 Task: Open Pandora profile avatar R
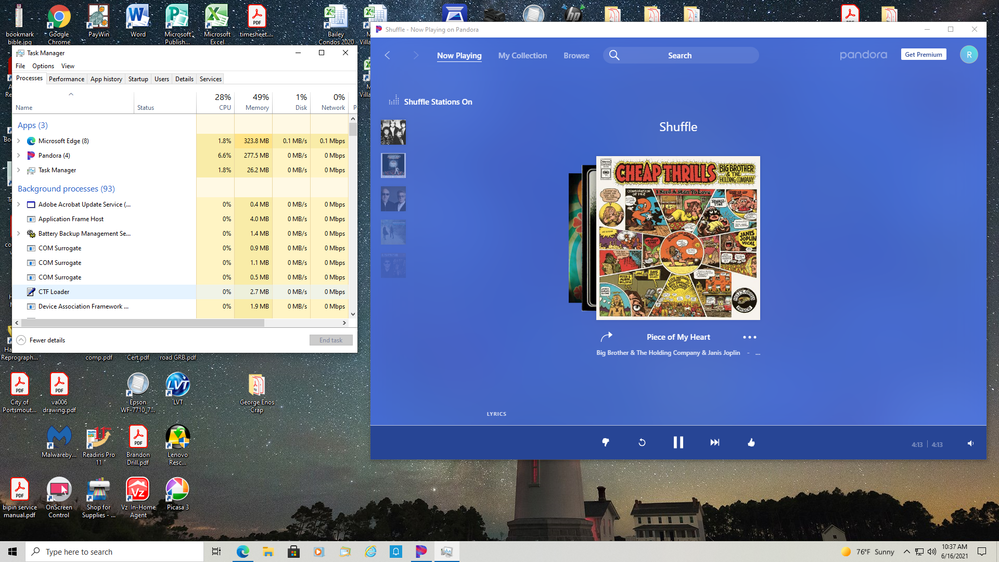click(968, 55)
